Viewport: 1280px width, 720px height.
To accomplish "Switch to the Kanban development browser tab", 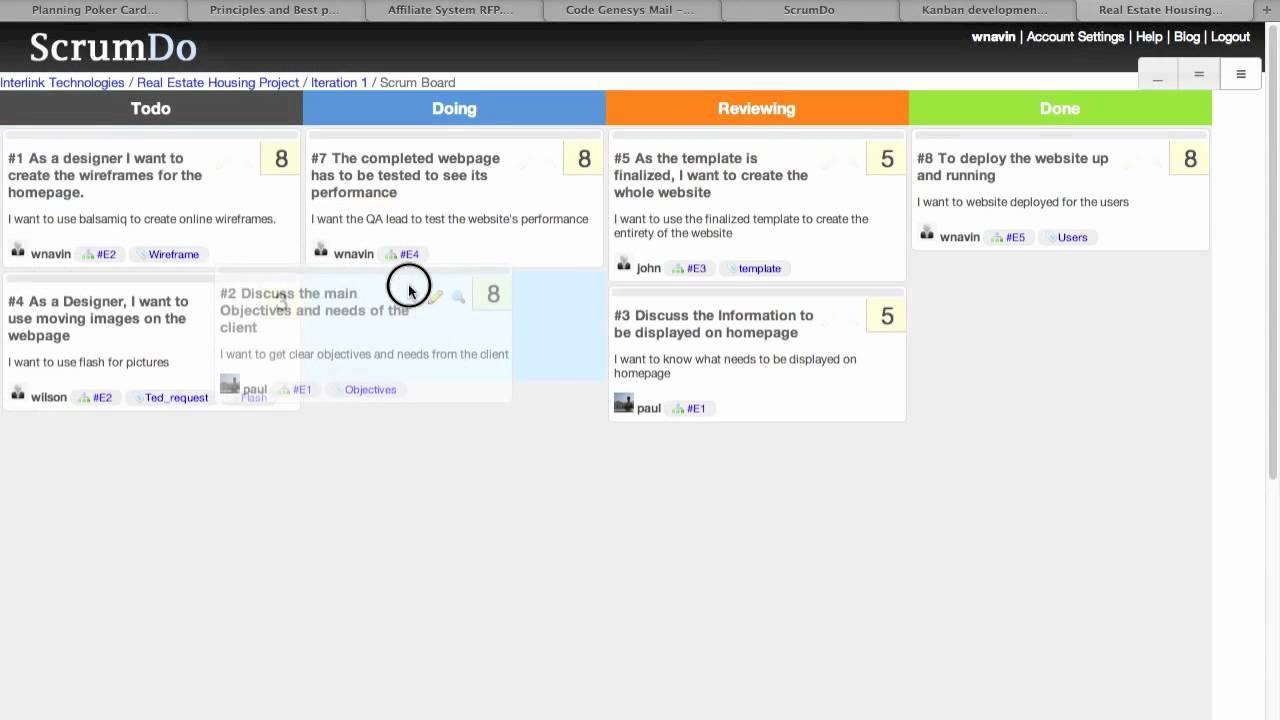I will coord(984,10).
